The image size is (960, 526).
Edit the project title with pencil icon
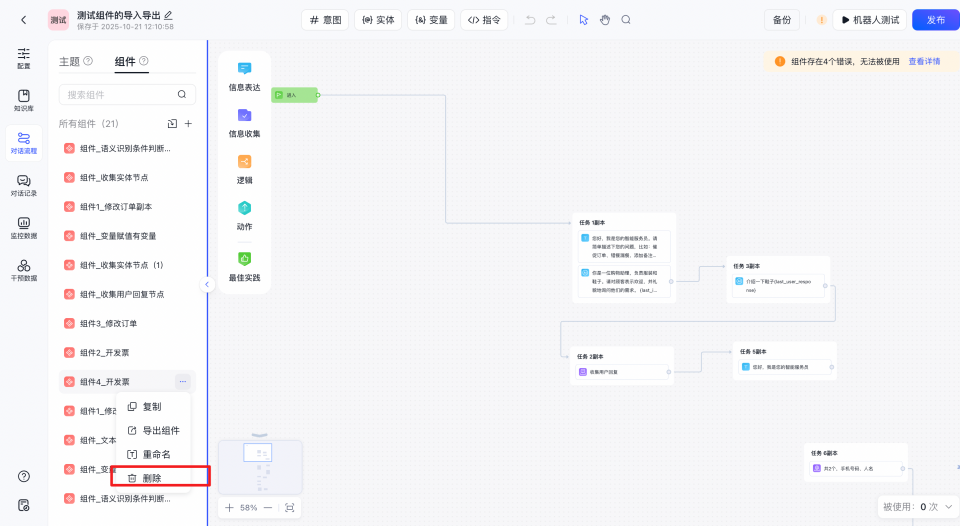168,15
